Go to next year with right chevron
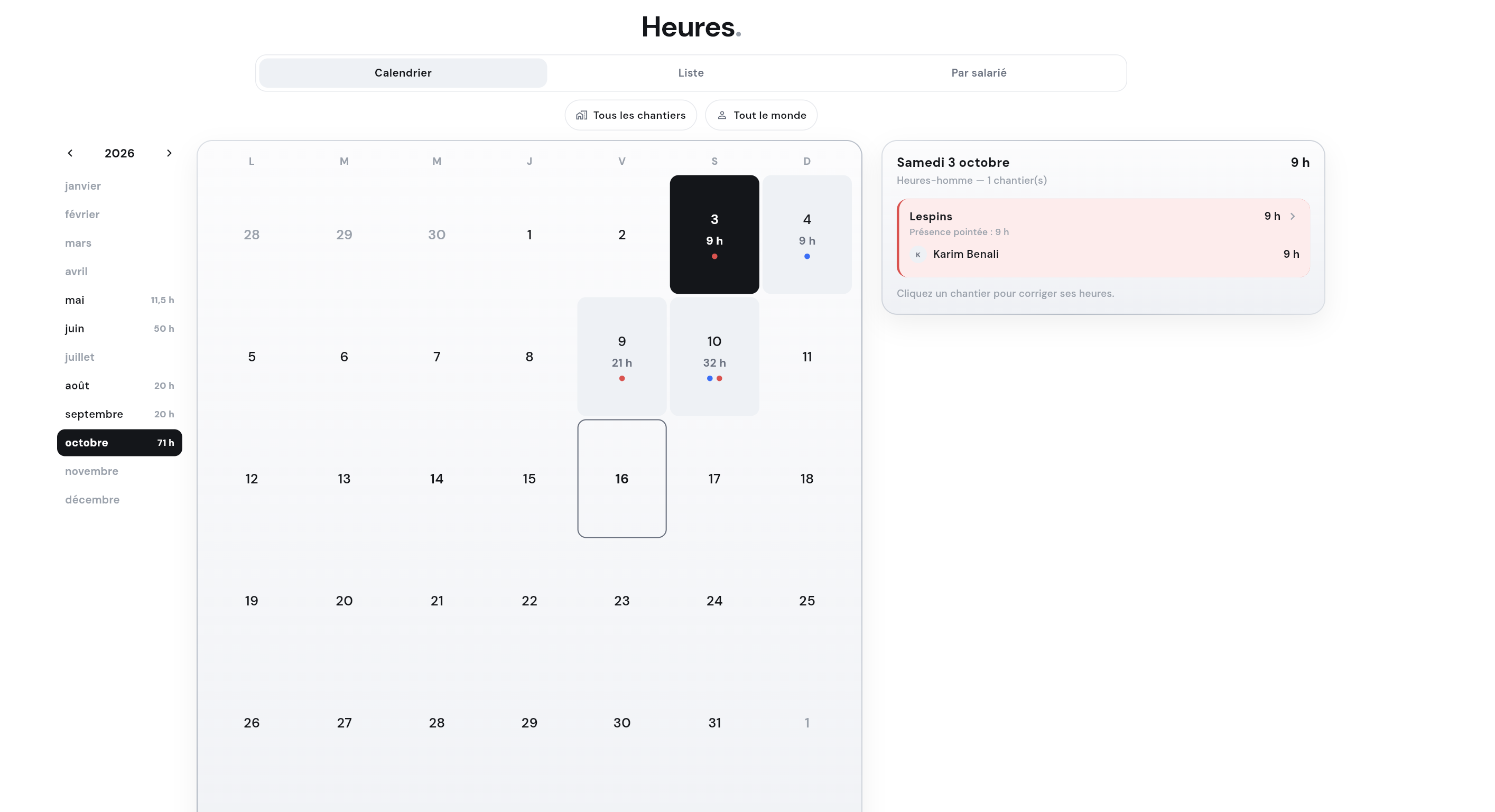1495x812 pixels. [x=169, y=153]
